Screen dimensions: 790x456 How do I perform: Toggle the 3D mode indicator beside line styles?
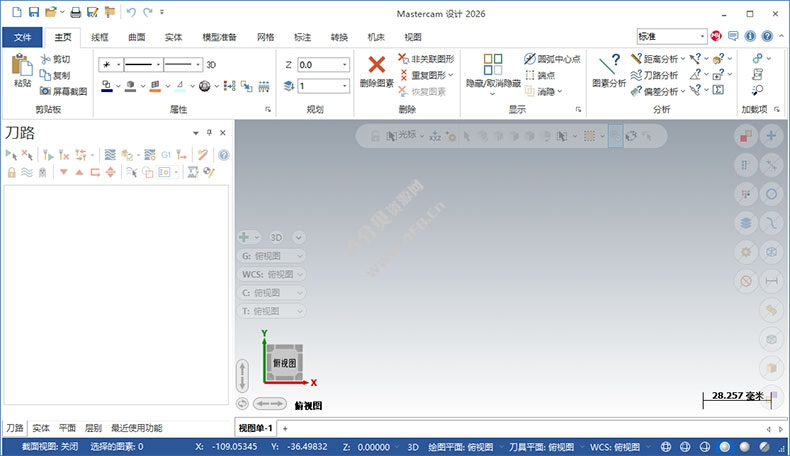click(211, 64)
